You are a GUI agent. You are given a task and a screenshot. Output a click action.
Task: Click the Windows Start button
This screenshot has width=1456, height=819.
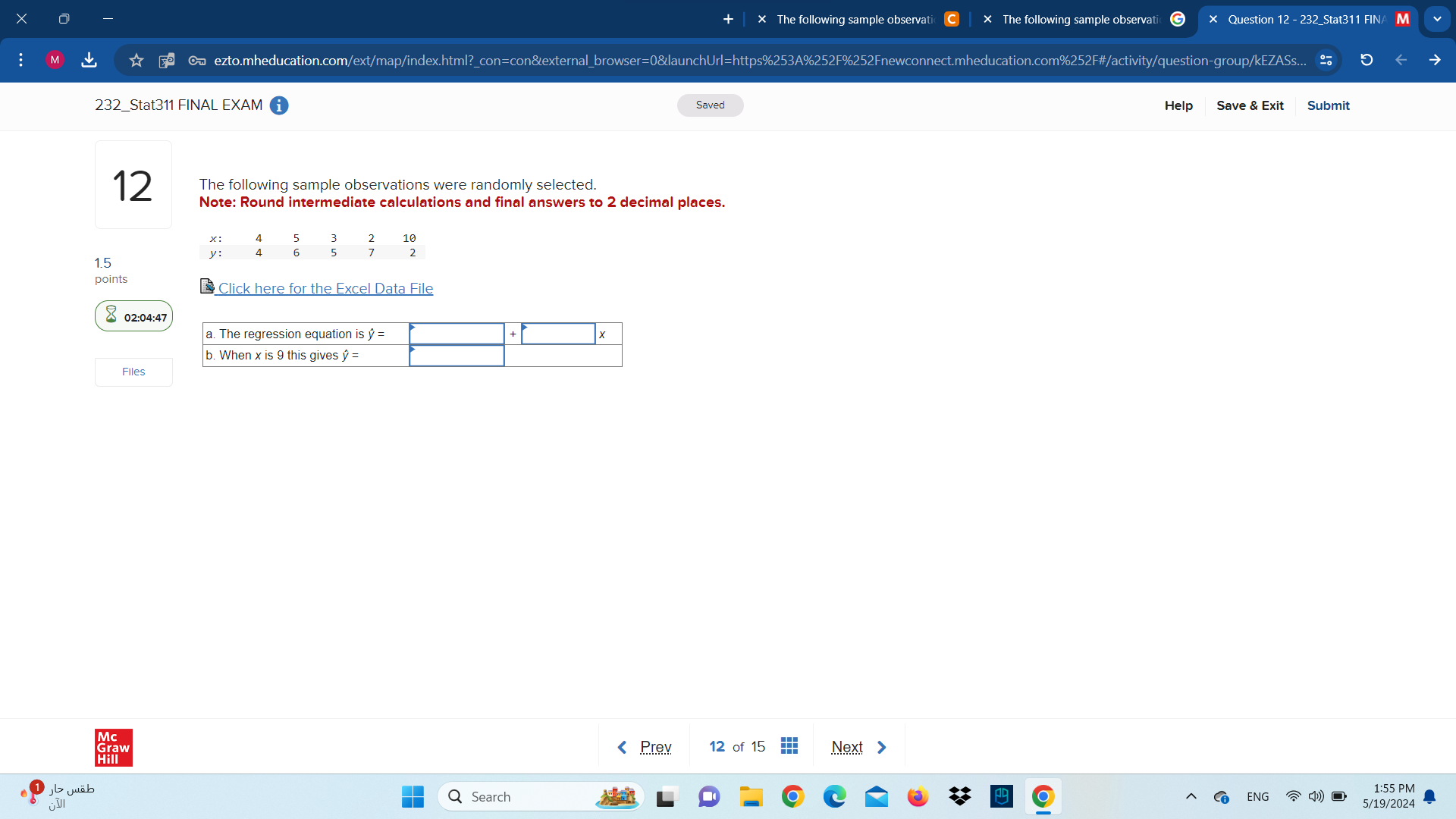[x=412, y=796]
